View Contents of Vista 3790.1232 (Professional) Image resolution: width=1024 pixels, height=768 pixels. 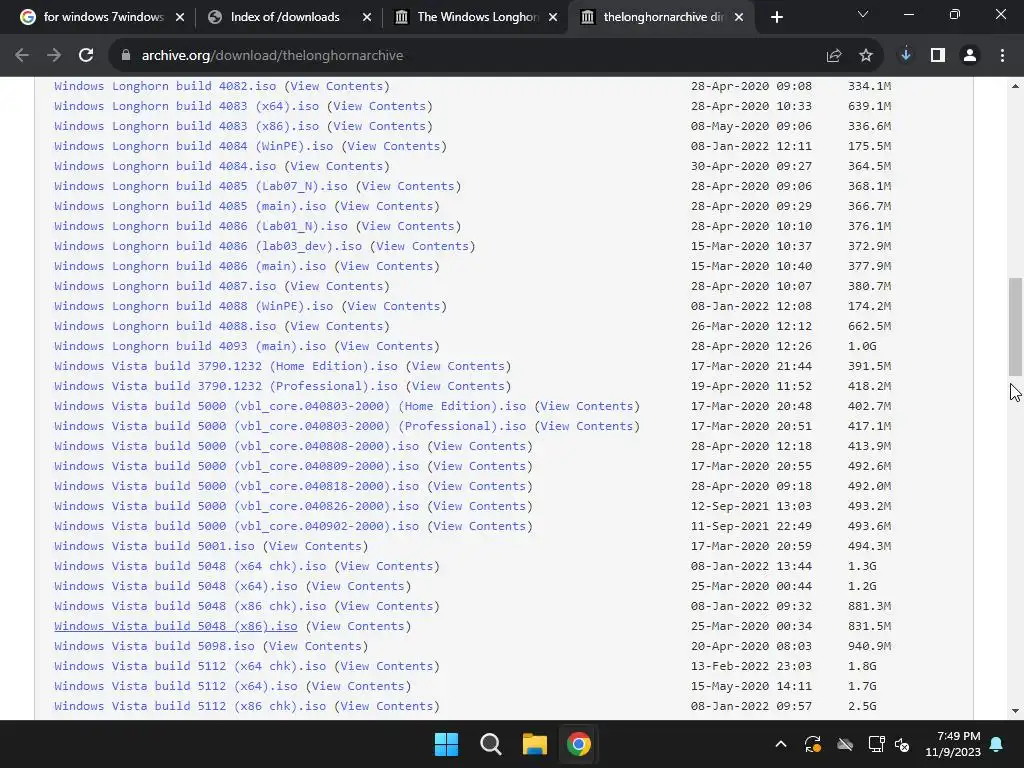[458, 386]
